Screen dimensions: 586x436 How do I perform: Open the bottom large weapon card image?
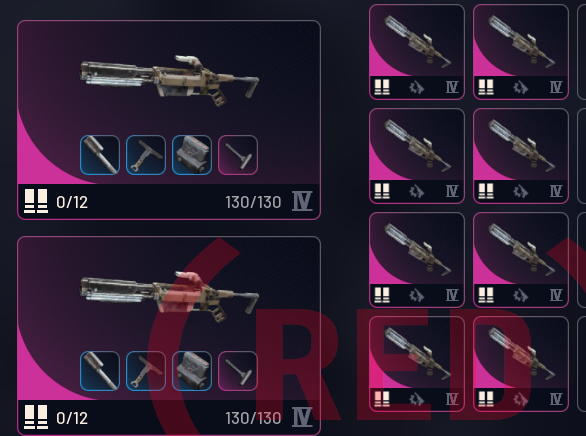click(x=170, y=297)
